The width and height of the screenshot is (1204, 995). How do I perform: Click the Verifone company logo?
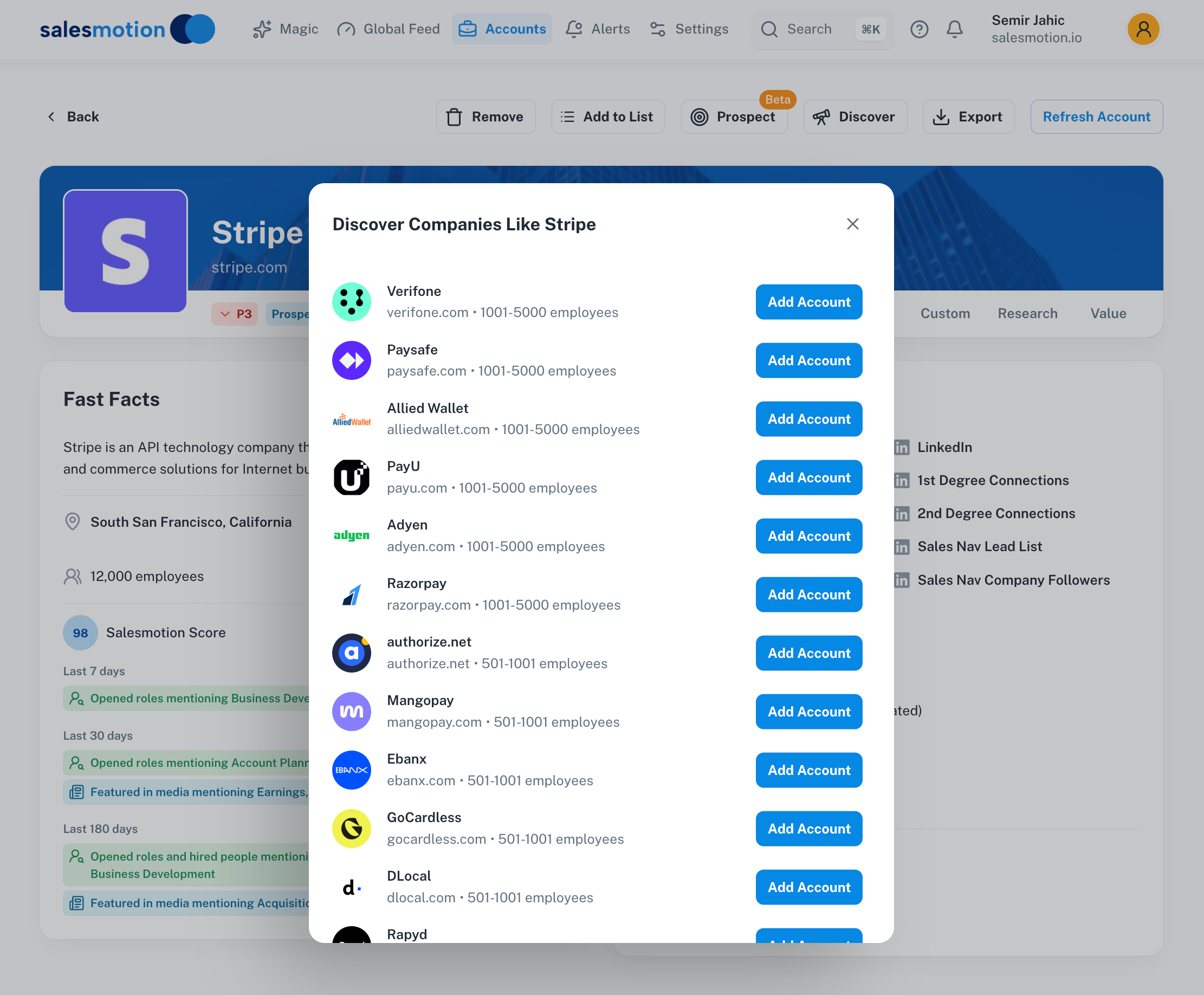(351, 302)
